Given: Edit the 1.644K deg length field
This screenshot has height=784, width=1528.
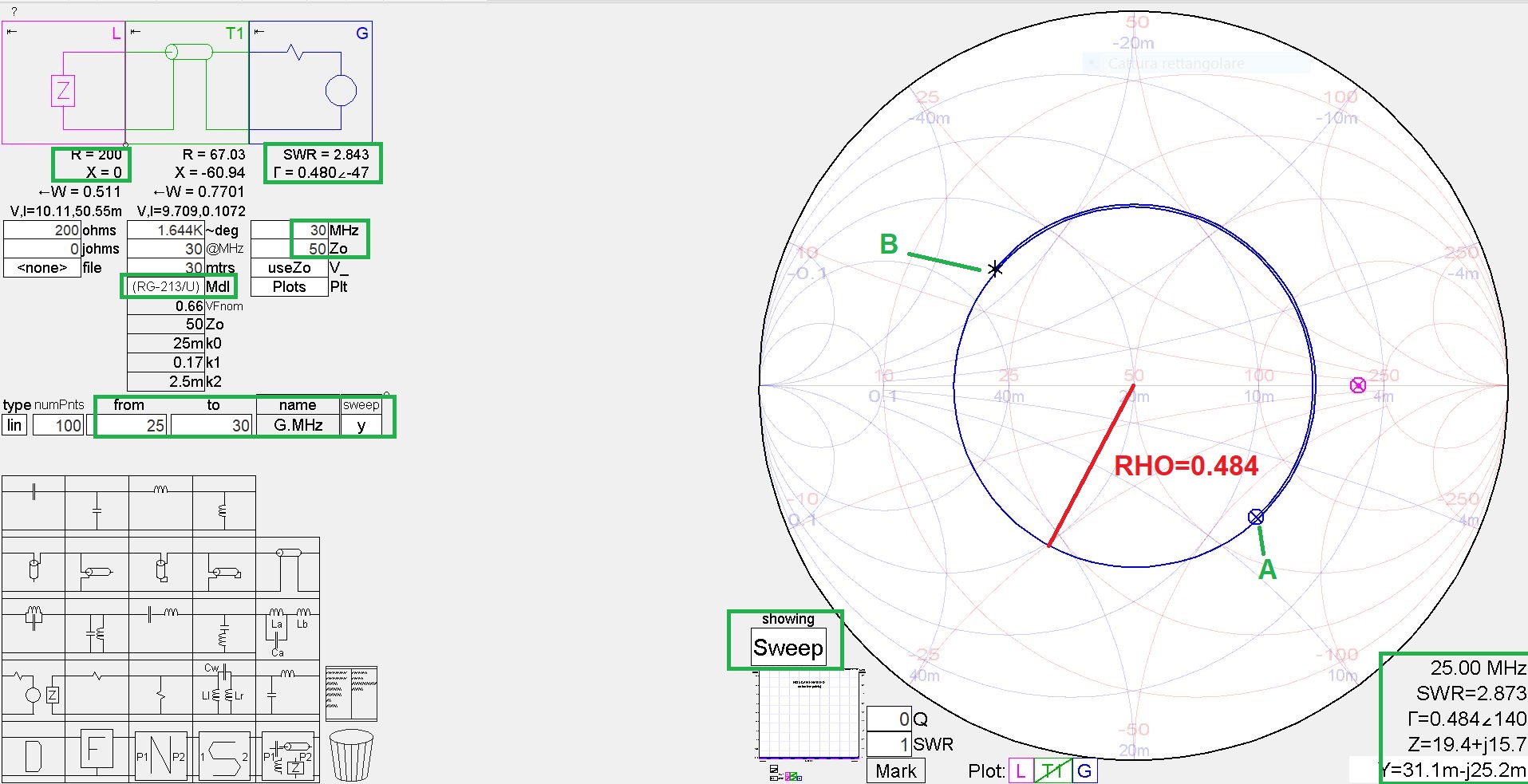Looking at the screenshot, I should point(165,230).
